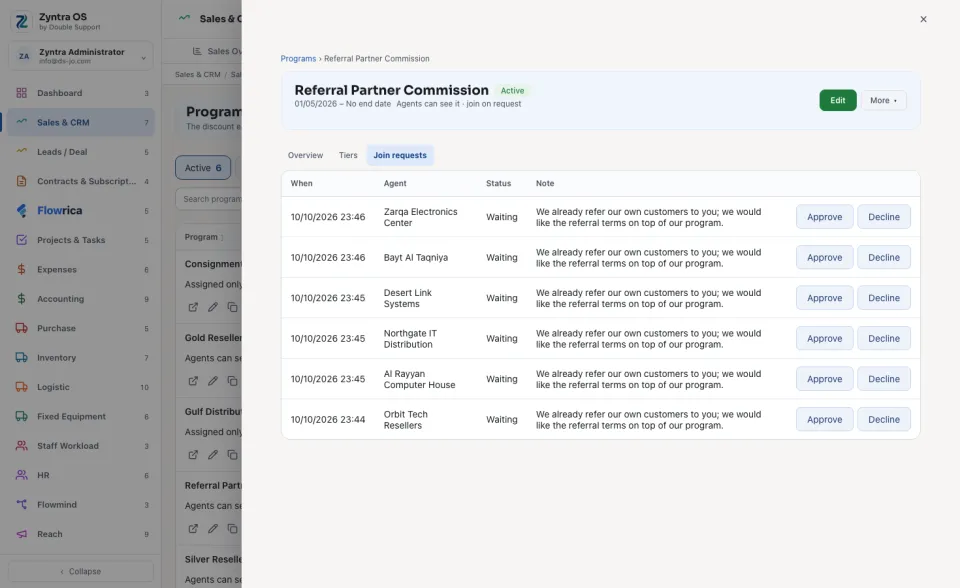Approve Zarqa Electronics Center request
This screenshot has height=588, width=960.
click(824, 217)
